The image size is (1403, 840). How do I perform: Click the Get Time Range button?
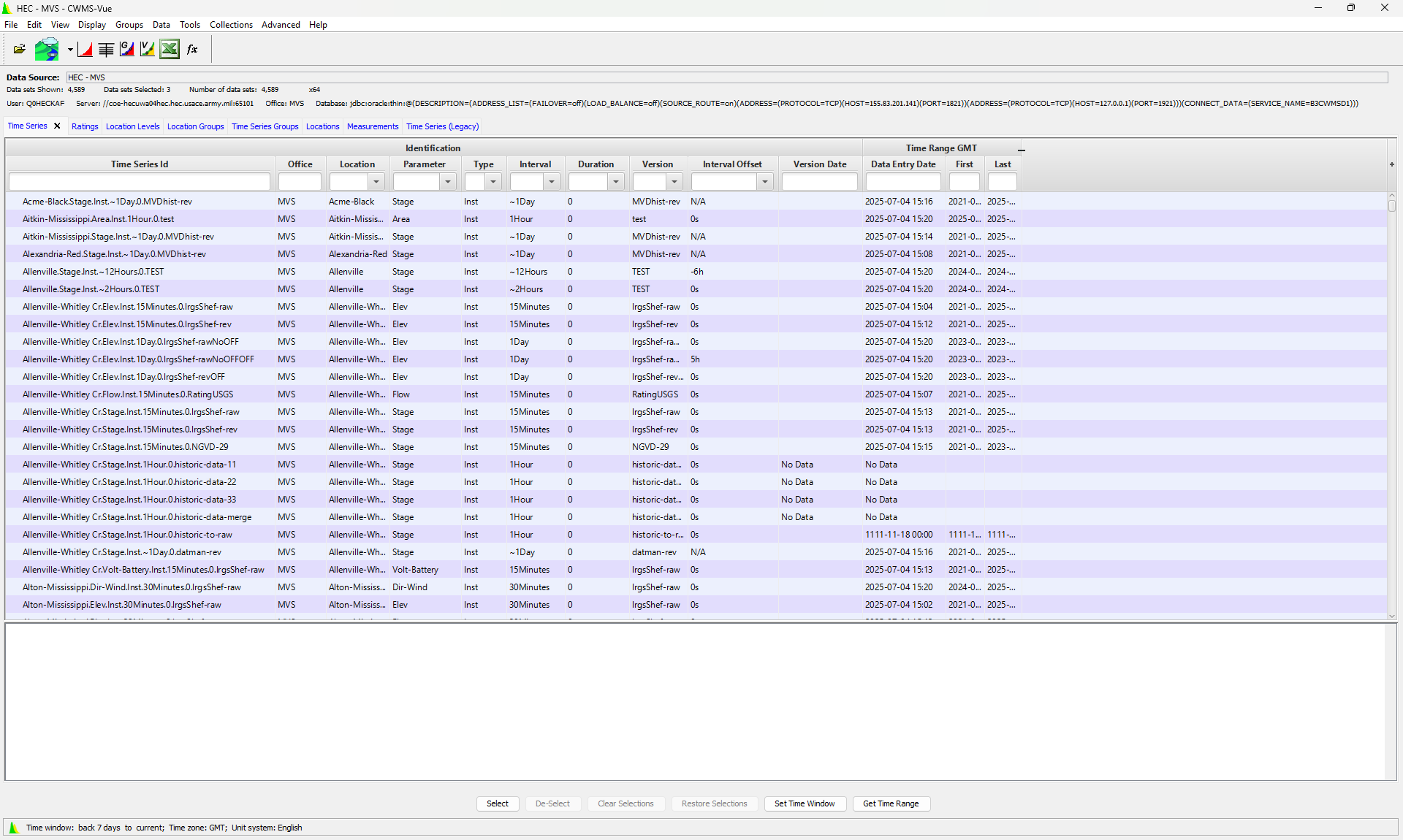pos(891,803)
